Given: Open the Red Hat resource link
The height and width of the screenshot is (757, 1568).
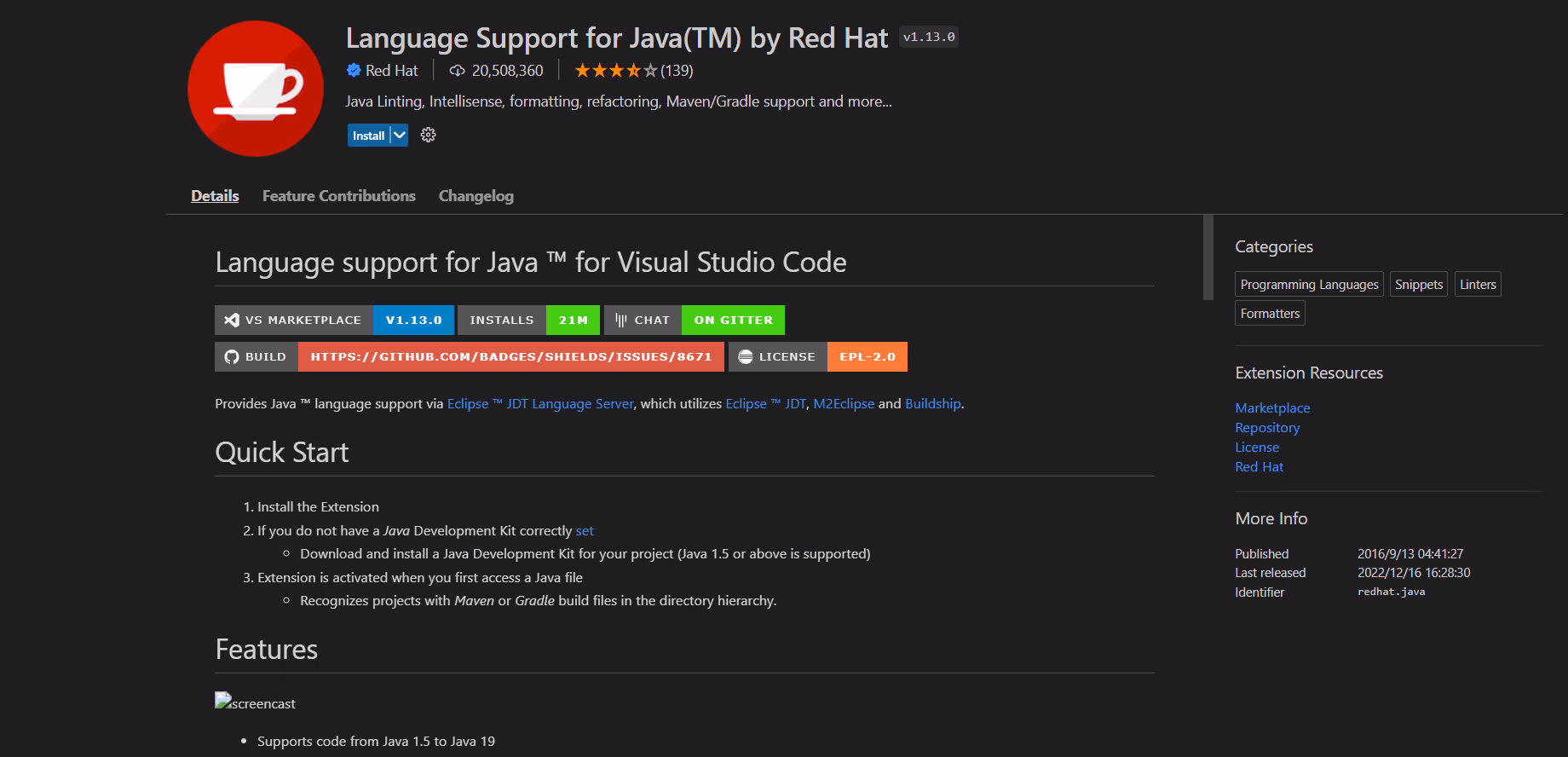Looking at the screenshot, I should pos(1259,467).
